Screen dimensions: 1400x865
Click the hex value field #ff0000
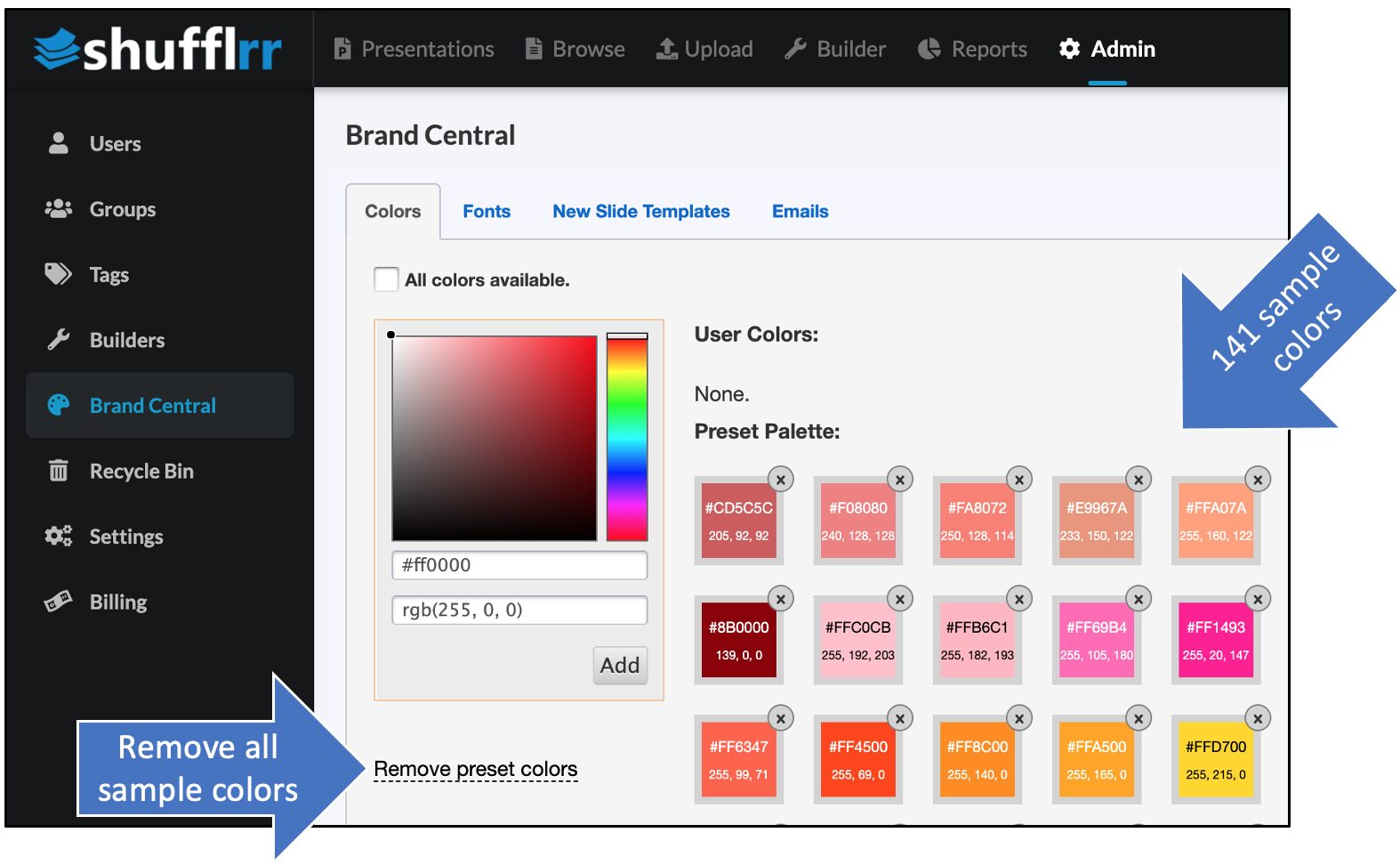pos(519,565)
